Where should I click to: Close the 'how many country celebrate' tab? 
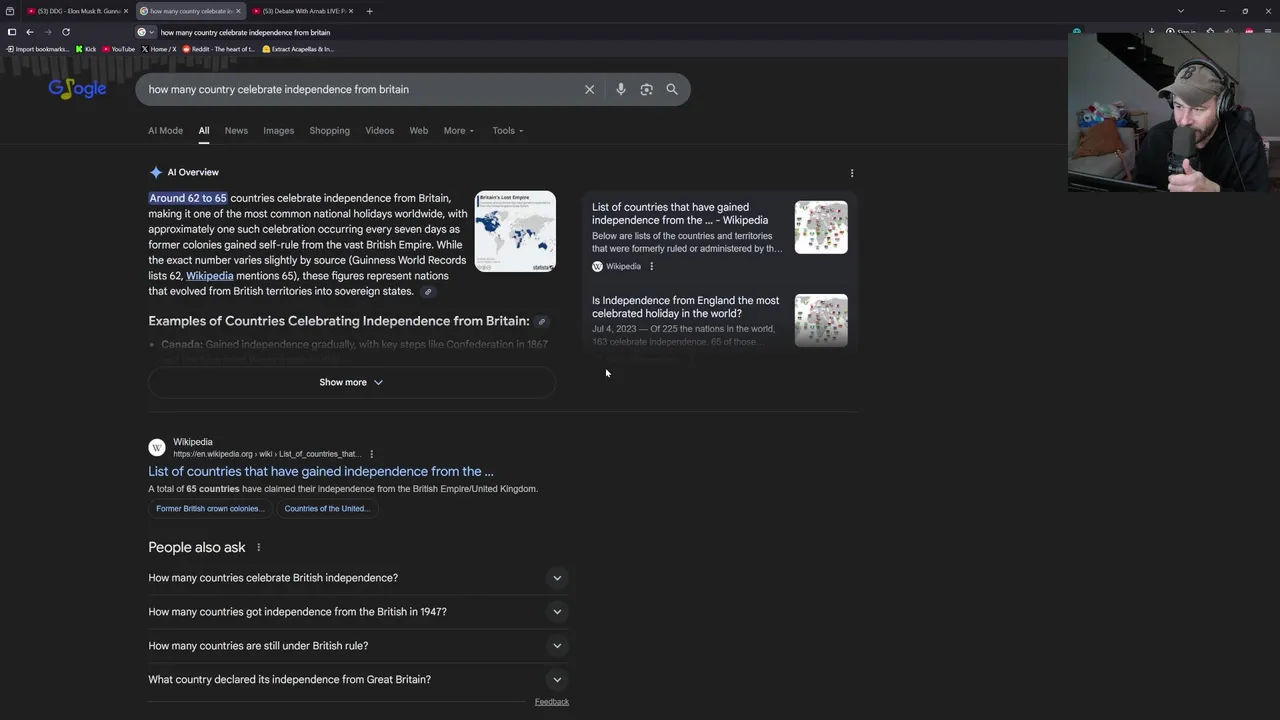[238, 11]
